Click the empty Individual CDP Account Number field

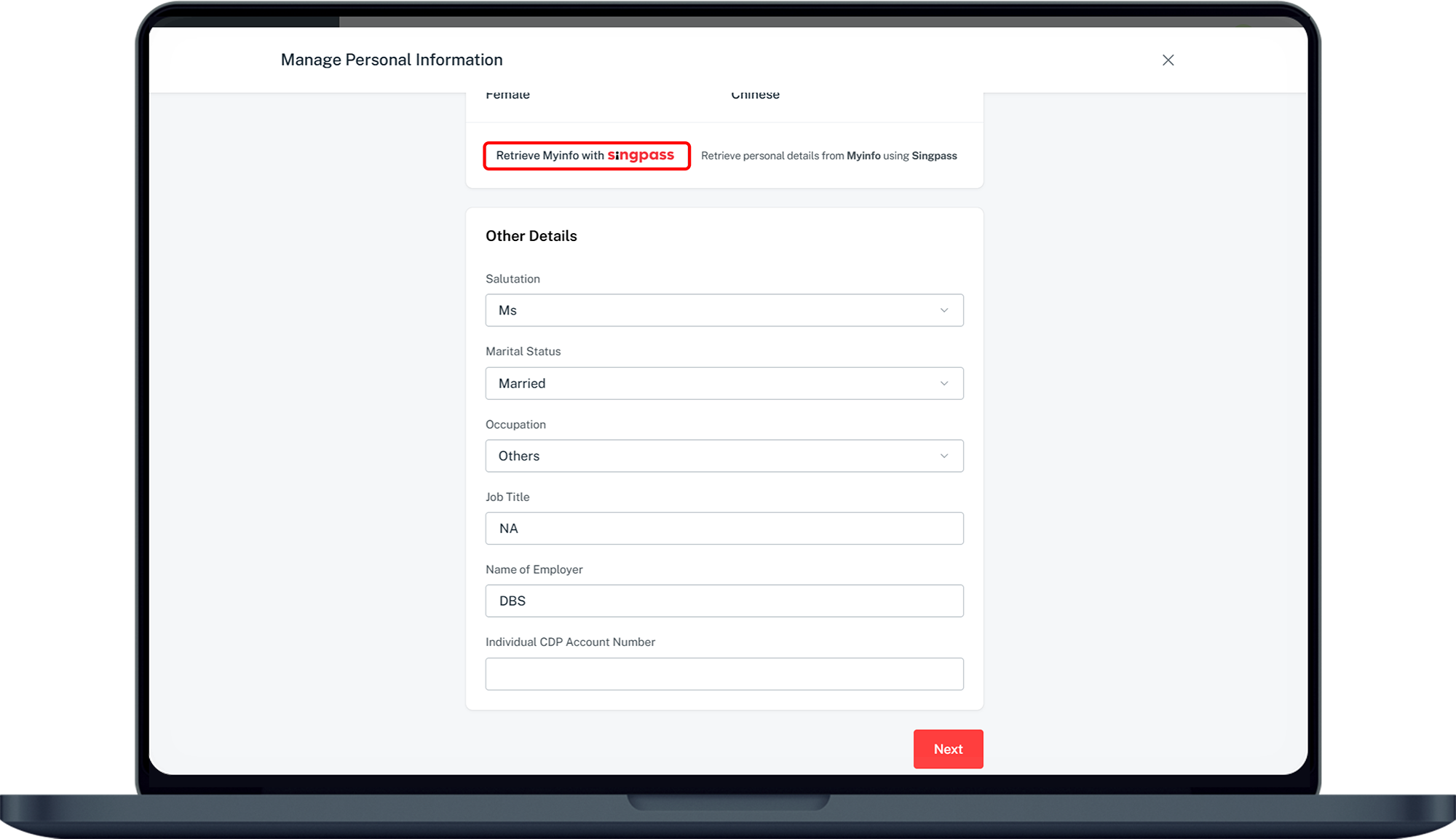(724, 674)
